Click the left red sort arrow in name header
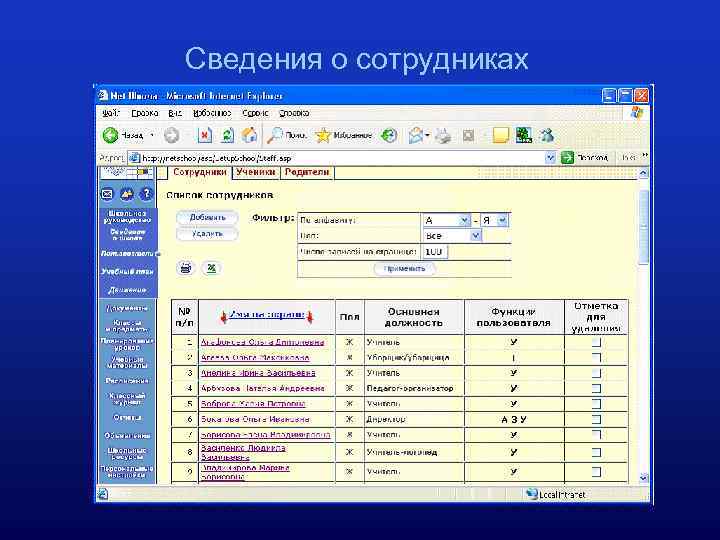The image size is (720, 540). tap(224, 316)
